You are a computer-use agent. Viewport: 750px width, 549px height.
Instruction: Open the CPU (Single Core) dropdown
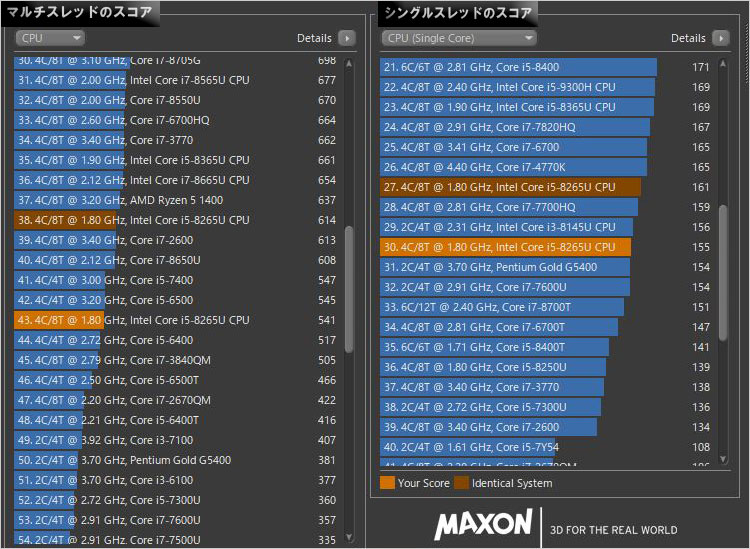coord(459,38)
